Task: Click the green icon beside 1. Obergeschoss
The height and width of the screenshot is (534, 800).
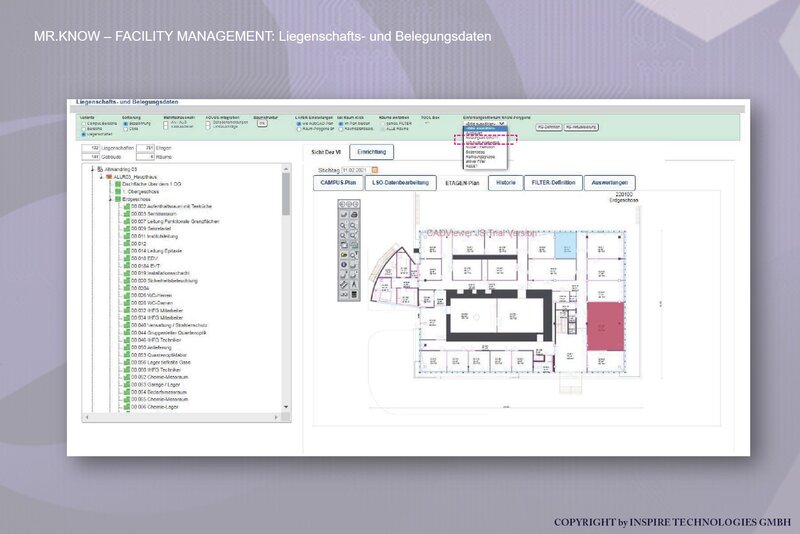Action: click(x=118, y=192)
